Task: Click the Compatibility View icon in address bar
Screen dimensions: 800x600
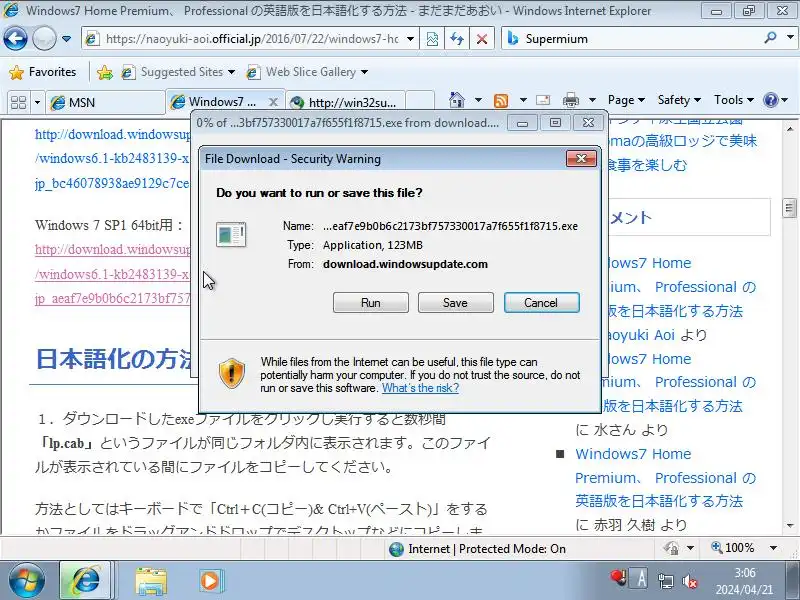Action: pyautogui.click(x=432, y=39)
